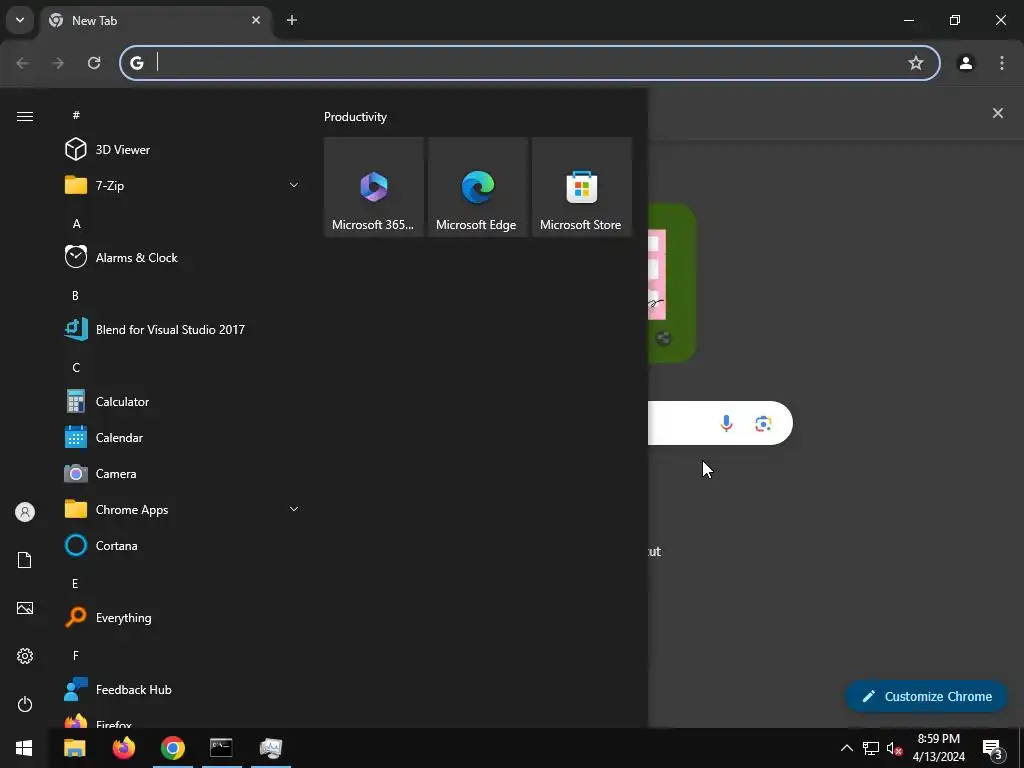Open Settings gear in Start sidebar

coord(25,656)
